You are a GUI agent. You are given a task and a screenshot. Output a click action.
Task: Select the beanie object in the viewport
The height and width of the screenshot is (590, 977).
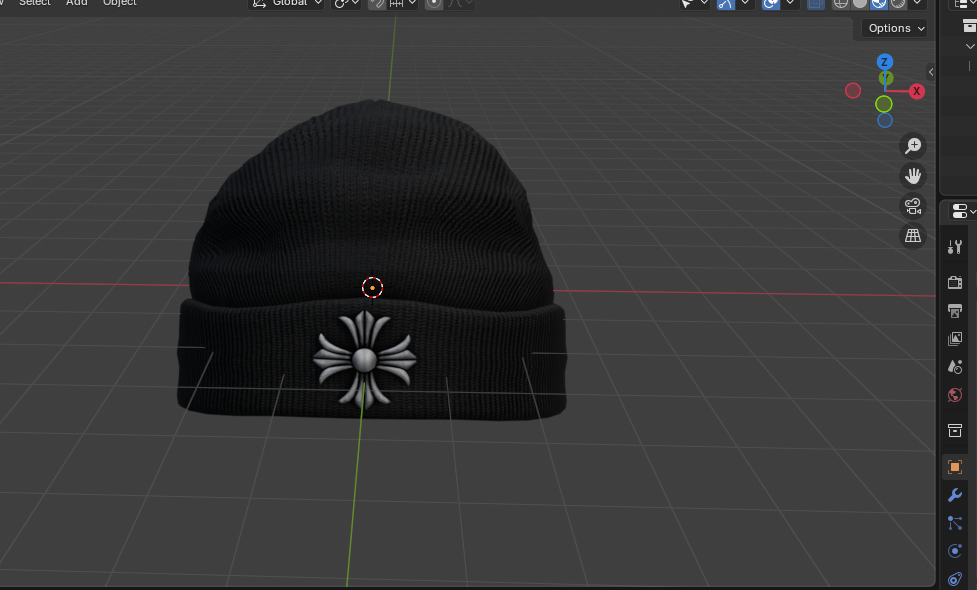click(x=373, y=250)
